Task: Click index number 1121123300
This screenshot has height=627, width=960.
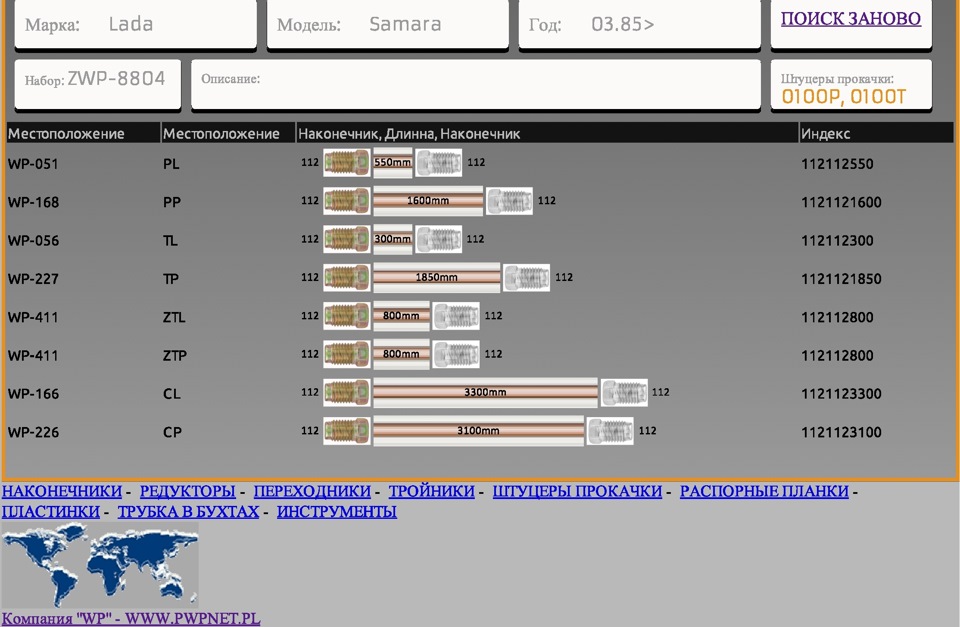Action: [x=841, y=394]
